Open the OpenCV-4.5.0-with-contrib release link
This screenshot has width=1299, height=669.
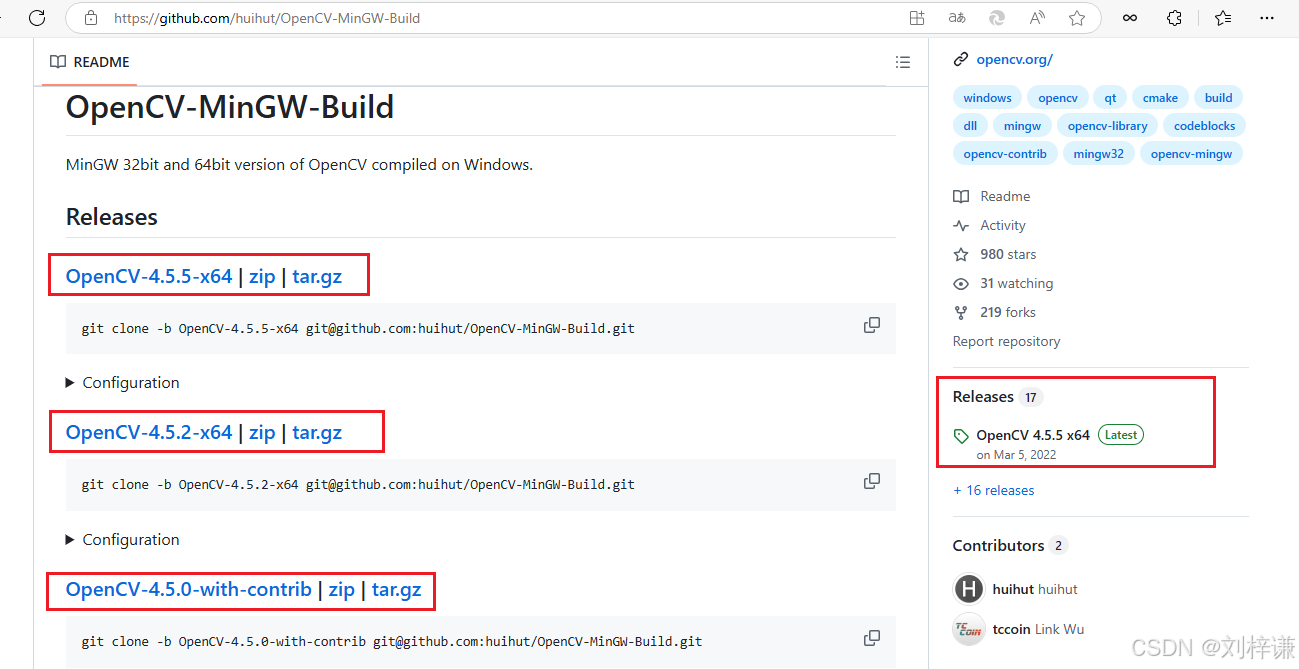click(189, 589)
